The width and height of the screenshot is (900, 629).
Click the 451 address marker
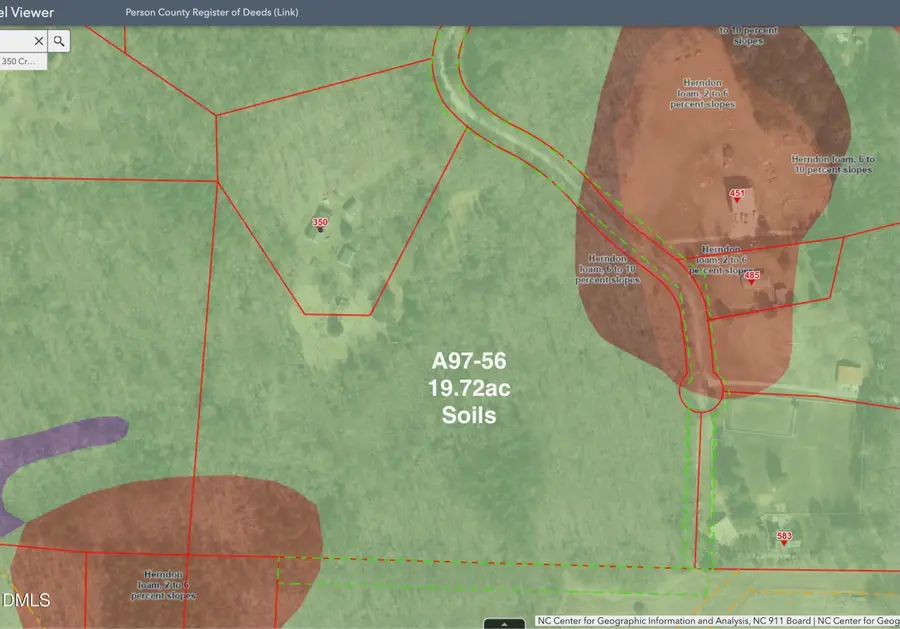[737, 195]
